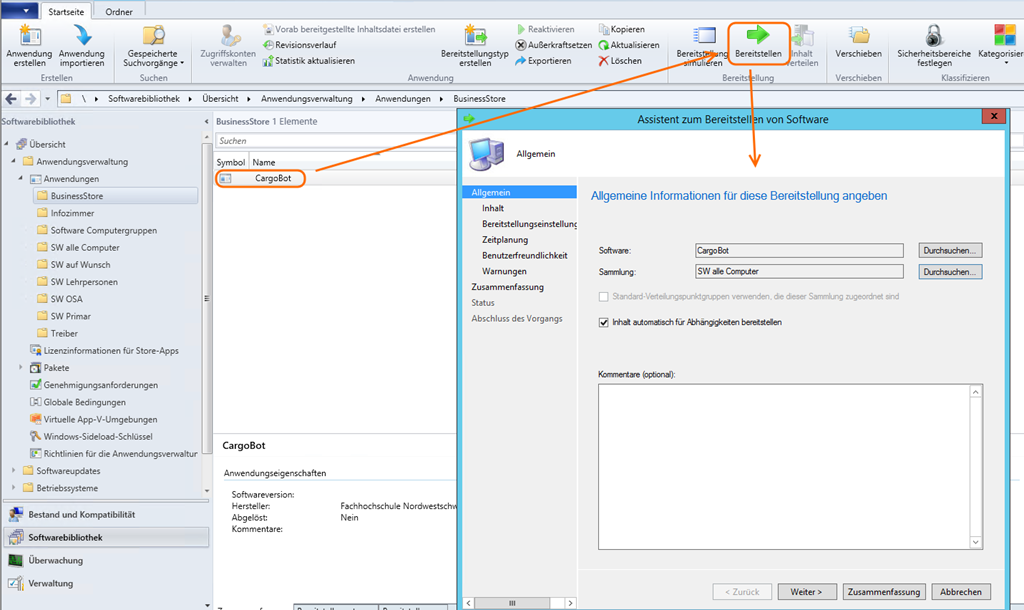1024x610 pixels.
Task: Click the red Löschen ribbon item
Action: [x=618, y=61]
